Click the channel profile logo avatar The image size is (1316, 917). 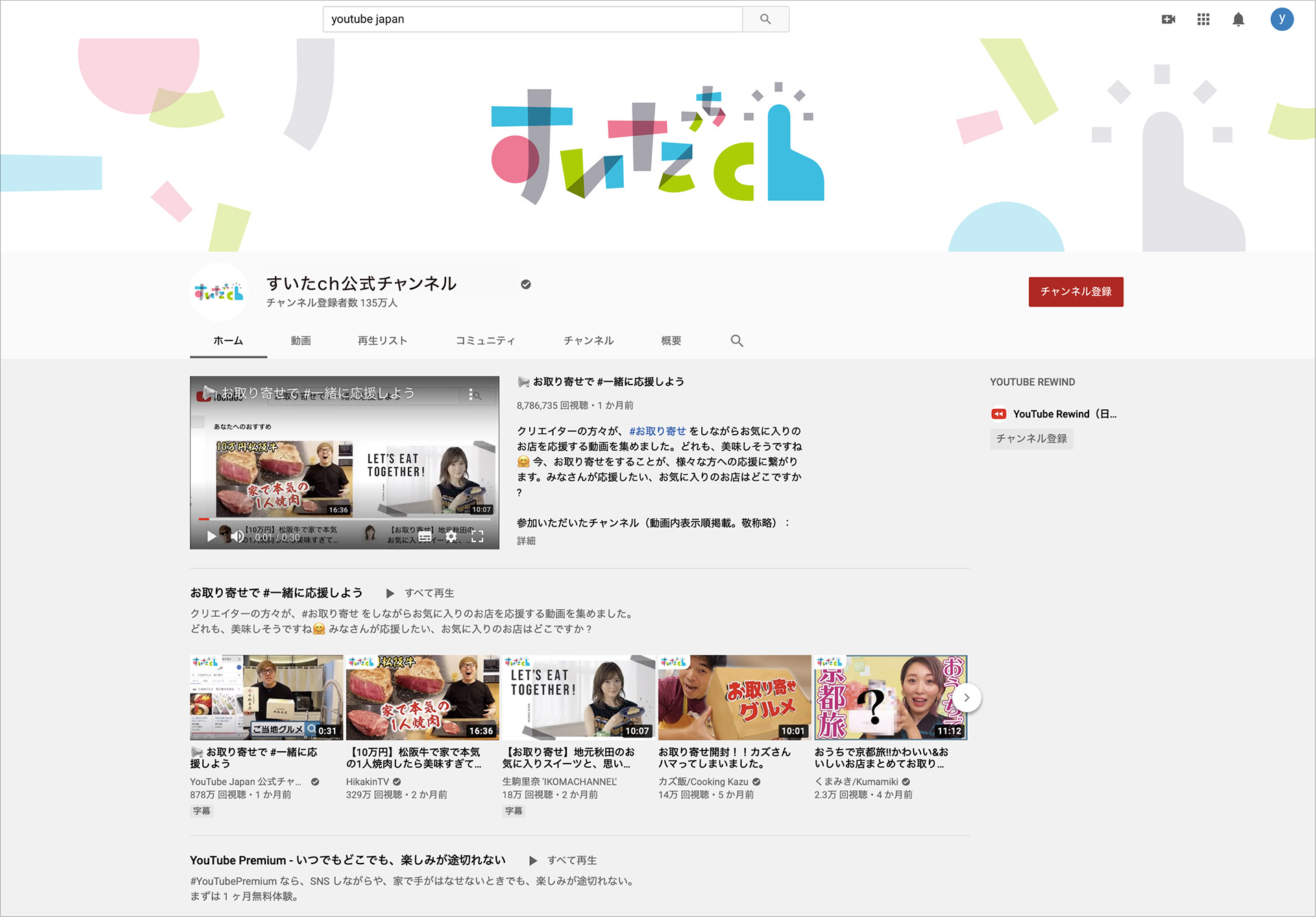pyautogui.click(x=219, y=292)
